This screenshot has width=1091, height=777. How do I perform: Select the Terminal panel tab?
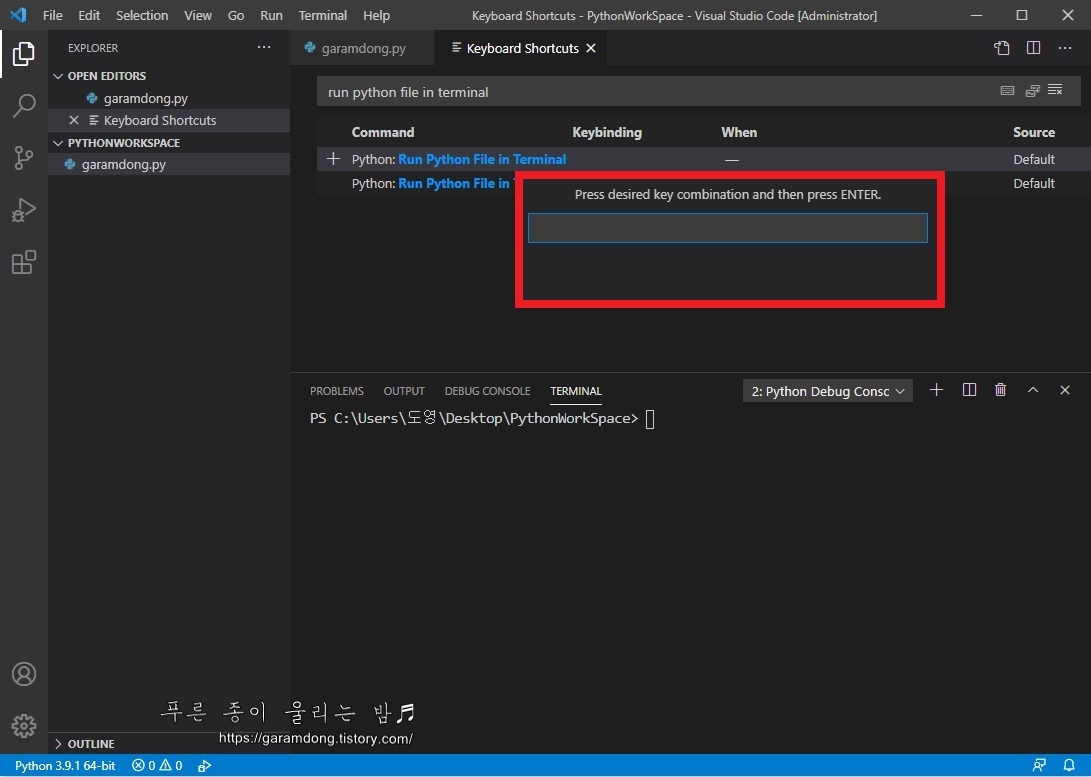tap(575, 391)
